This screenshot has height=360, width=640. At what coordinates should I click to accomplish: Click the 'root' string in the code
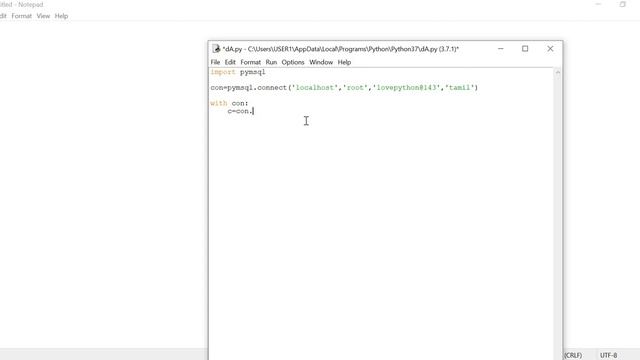pyautogui.click(x=355, y=87)
